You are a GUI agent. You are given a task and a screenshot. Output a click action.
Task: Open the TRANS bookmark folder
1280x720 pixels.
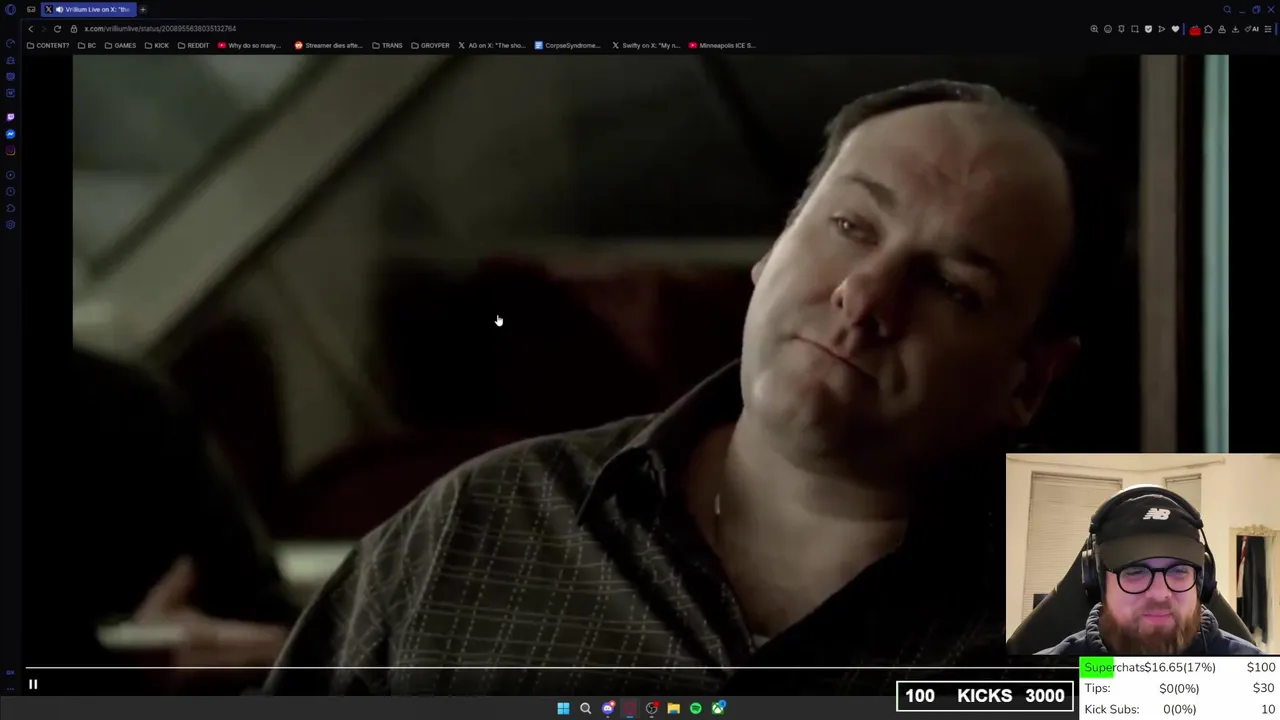click(387, 45)
